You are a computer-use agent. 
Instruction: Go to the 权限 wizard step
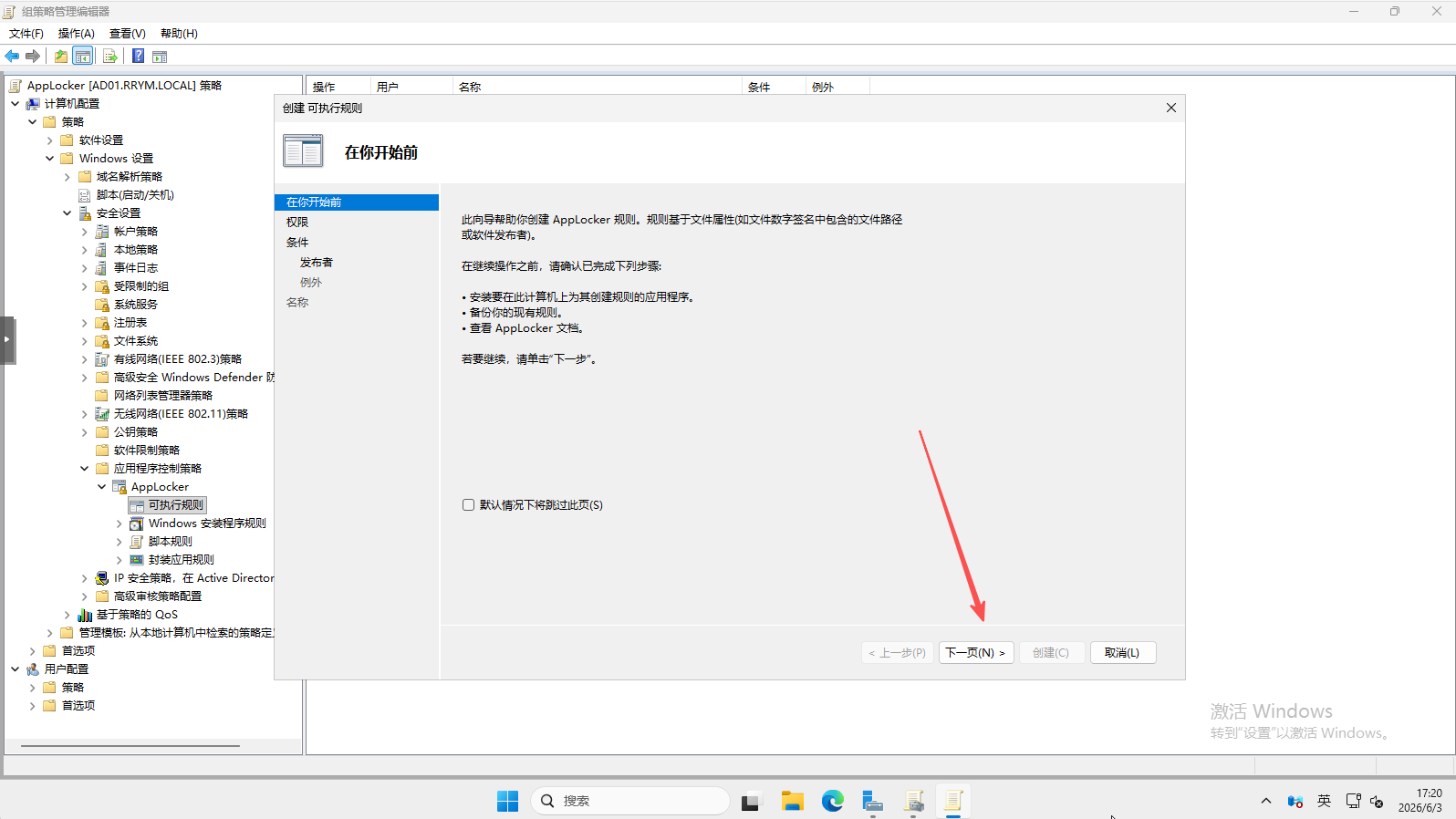pyautogui.click(x=297, y=223)
